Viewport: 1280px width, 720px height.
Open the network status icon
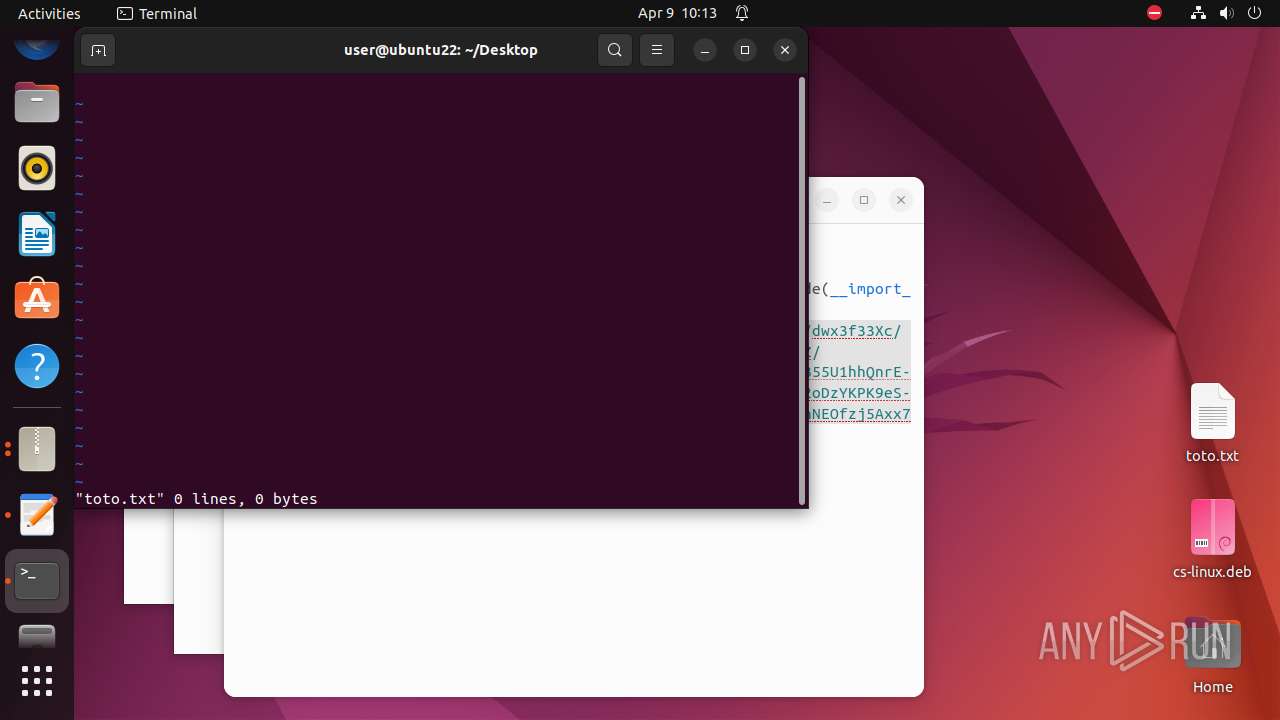(1198, 13)
